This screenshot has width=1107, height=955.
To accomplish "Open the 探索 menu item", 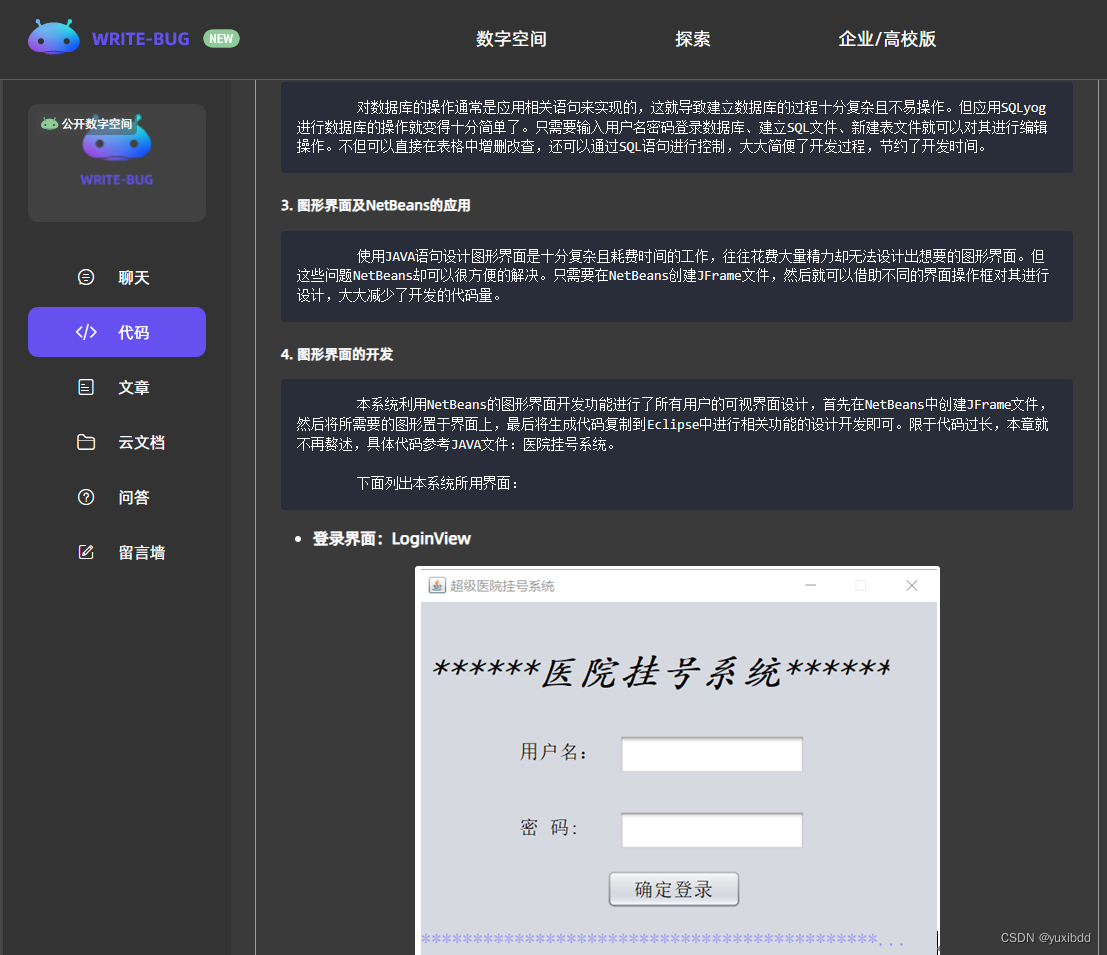I will point(693,39).
